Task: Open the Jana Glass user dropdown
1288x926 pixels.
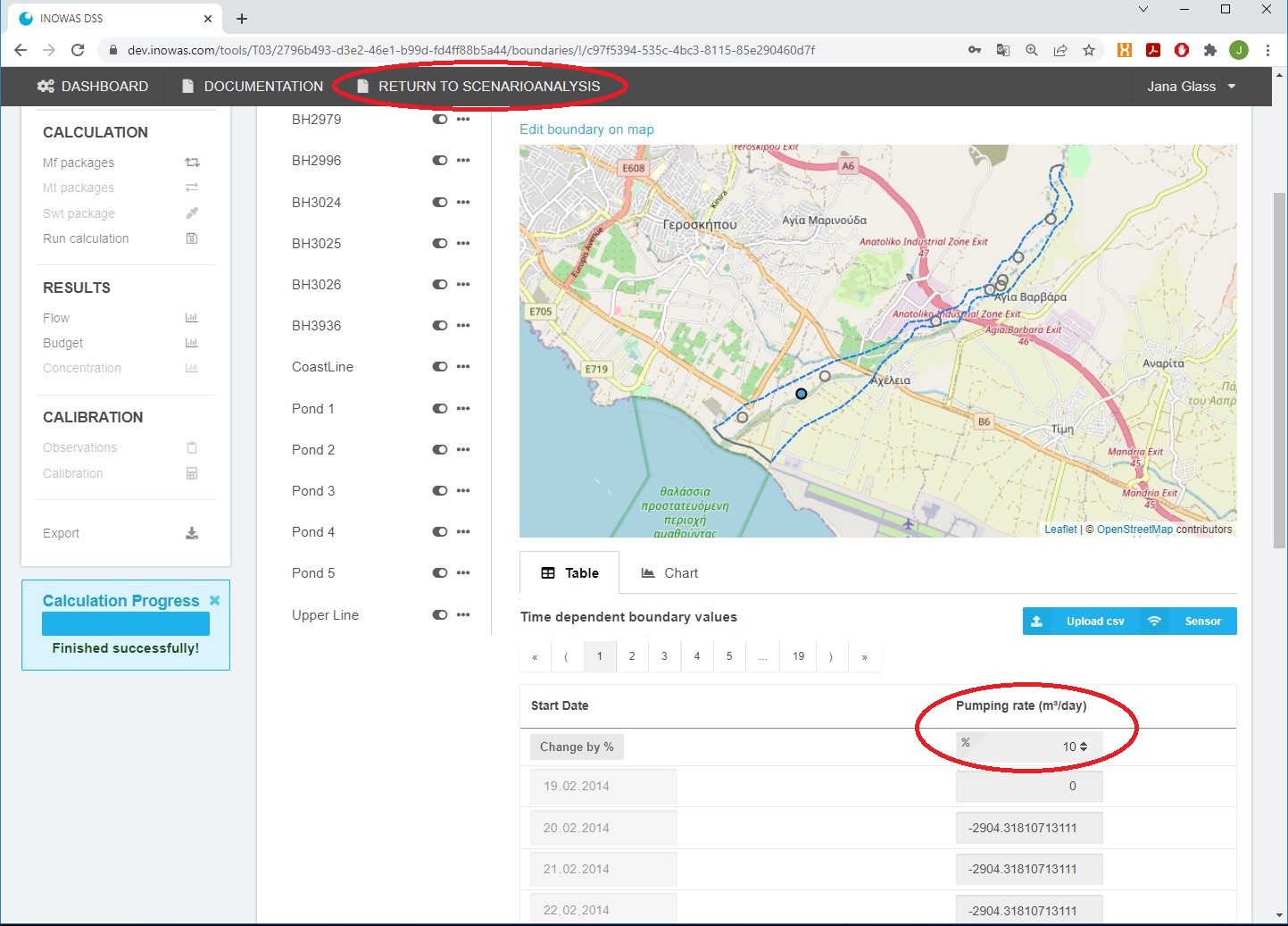Action: 1191,87
